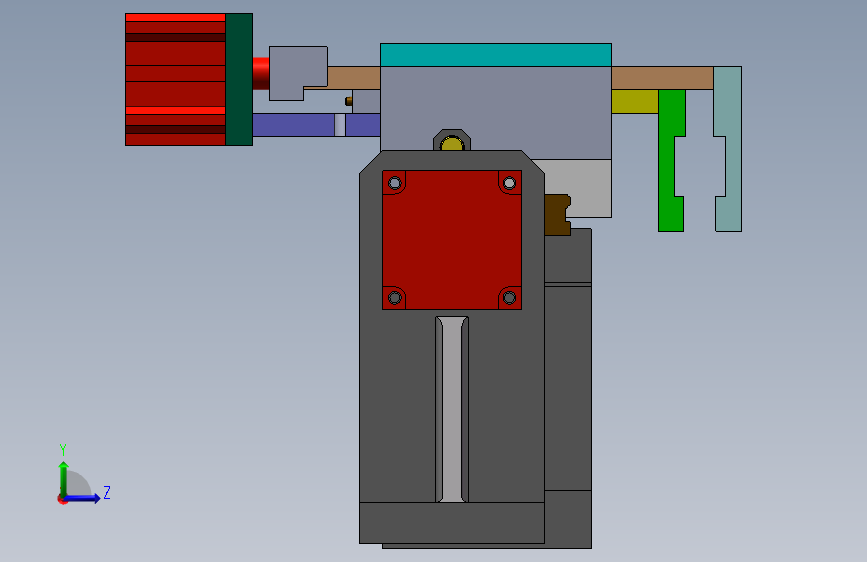Select the yellow brass bushing circle
Viewport: 867px width, 562px height.
(x=452, y=144)
